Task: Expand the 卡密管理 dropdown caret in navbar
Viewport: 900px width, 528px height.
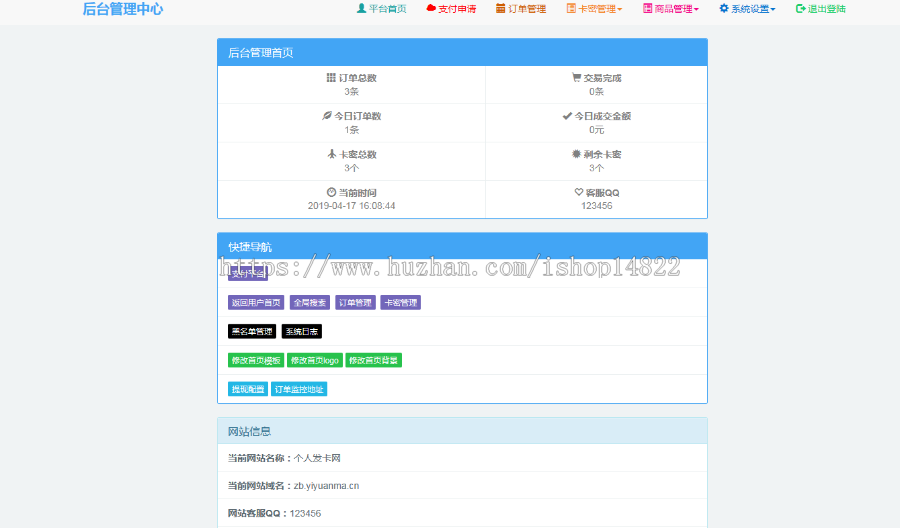Action: (620, 9)
